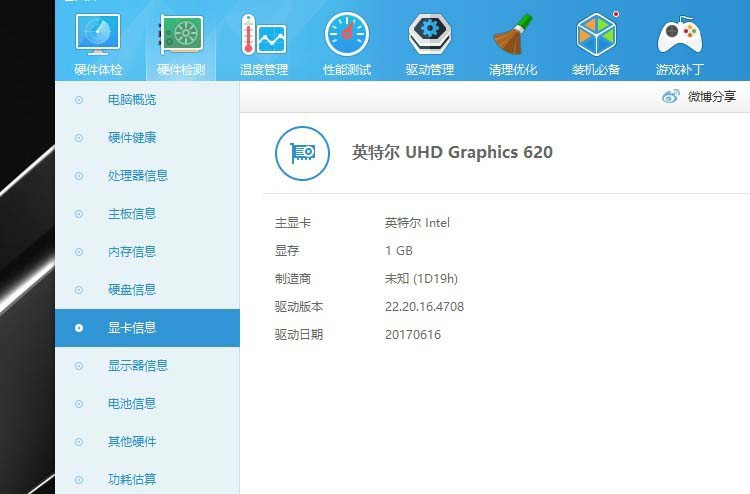Viewport: 750px width, 494px height.
Task: Launch 性能测试 performance test gauge icon
Action: [347, 34]
